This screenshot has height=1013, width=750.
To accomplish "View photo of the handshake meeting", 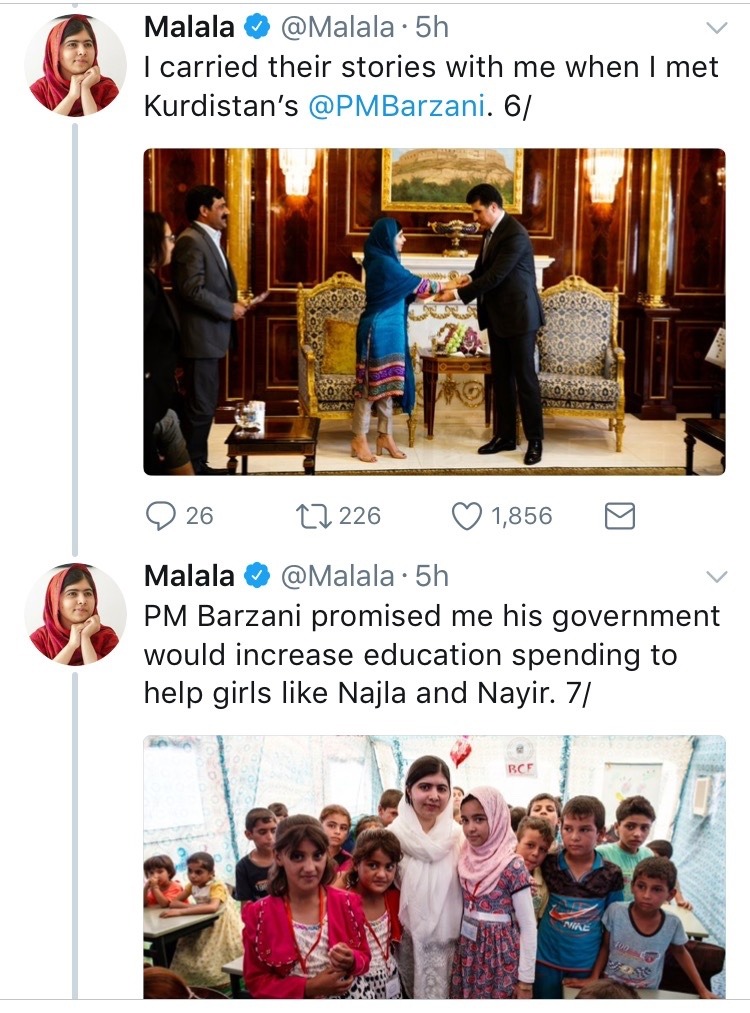I will click(434, 311).
